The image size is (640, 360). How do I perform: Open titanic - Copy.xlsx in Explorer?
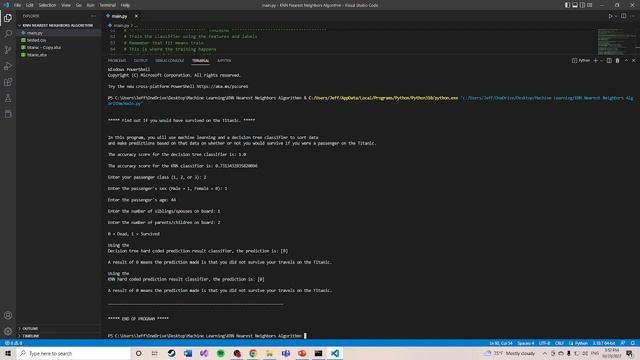(58, 47)
